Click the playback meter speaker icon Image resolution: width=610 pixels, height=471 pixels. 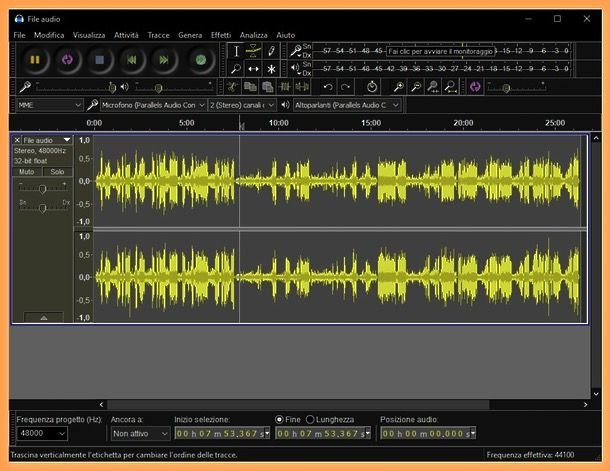click(x=295, y=68)
